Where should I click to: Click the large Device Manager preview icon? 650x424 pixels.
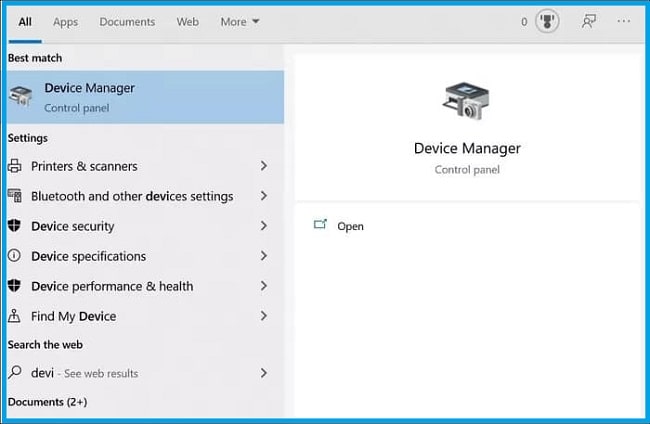click(466, 101)
